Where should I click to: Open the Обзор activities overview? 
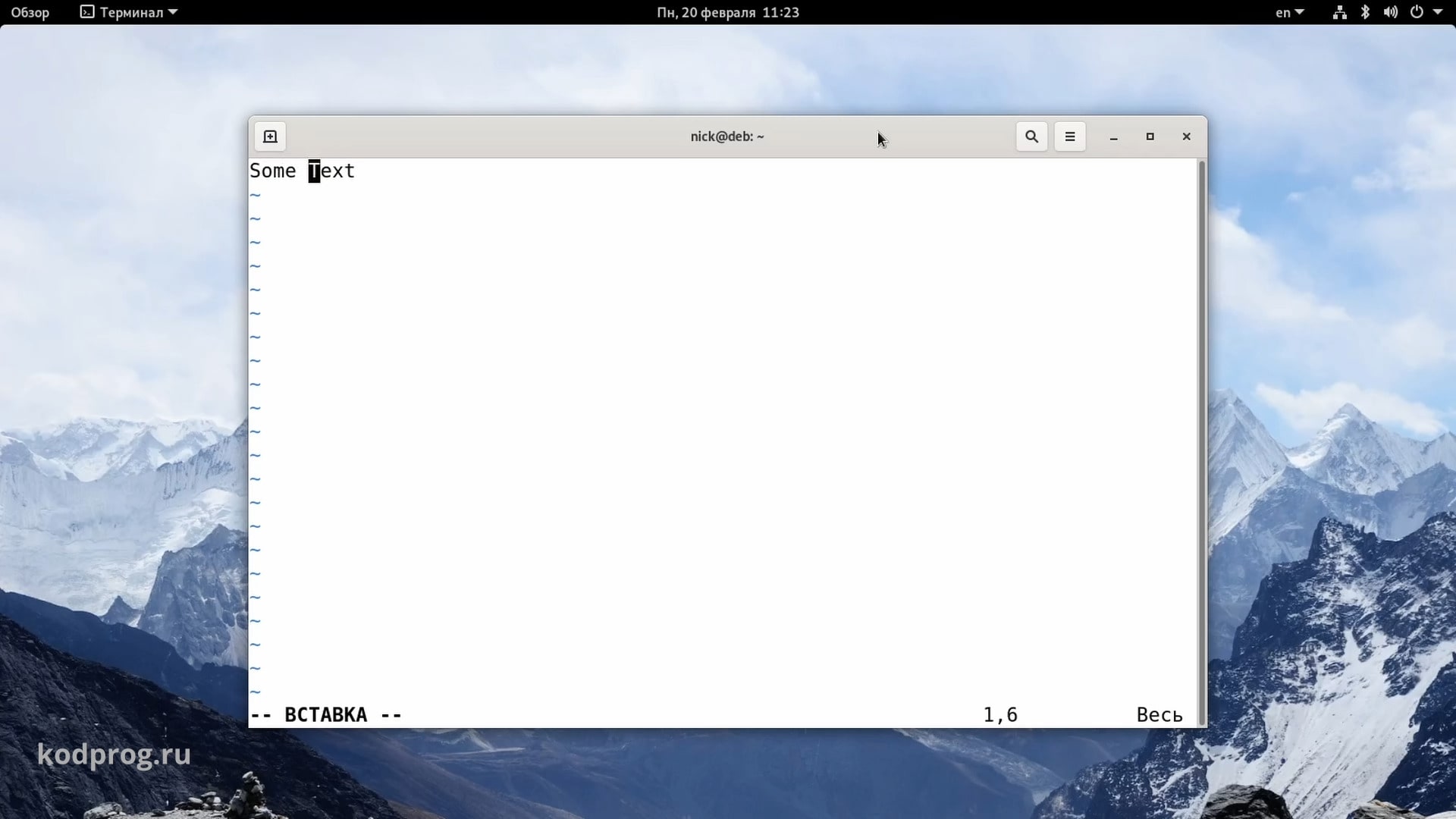click(x=30, y=12)
